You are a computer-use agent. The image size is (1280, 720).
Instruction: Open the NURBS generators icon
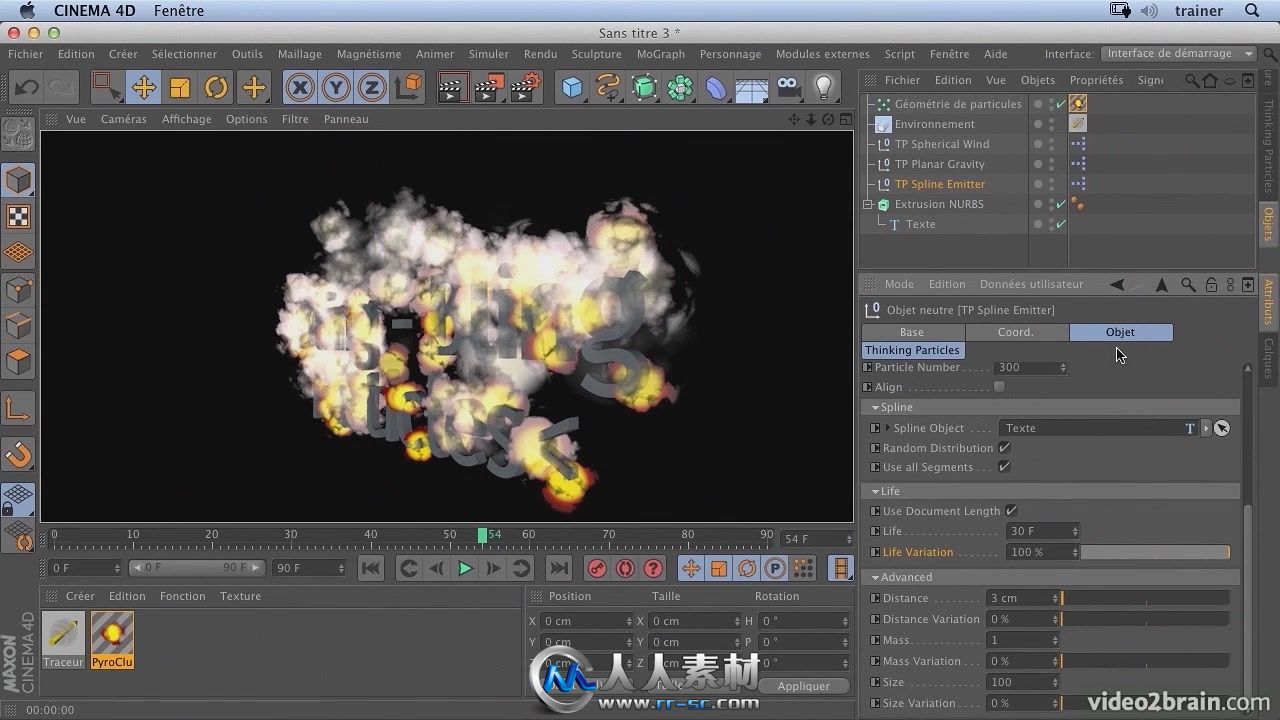644,88
